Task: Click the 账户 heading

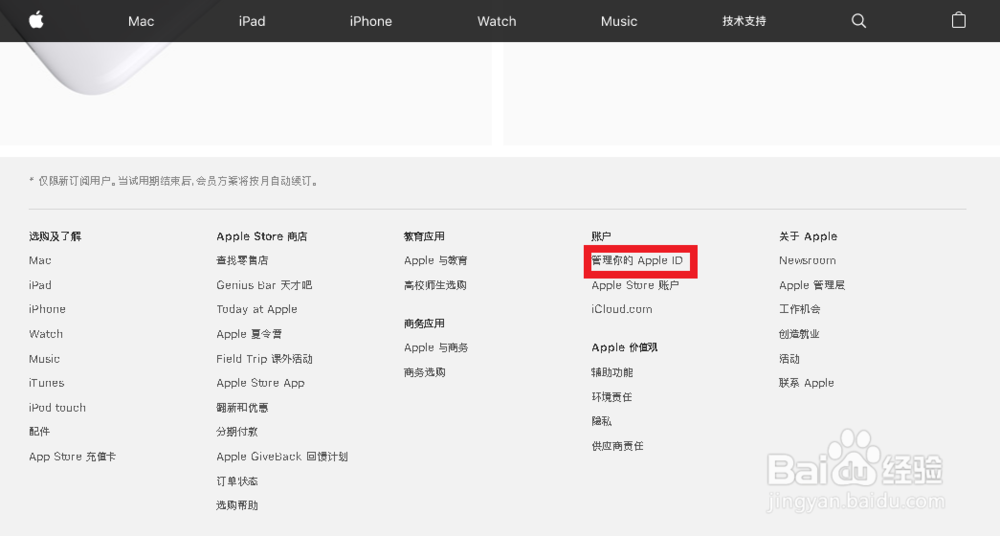Action: pos(601,237)
